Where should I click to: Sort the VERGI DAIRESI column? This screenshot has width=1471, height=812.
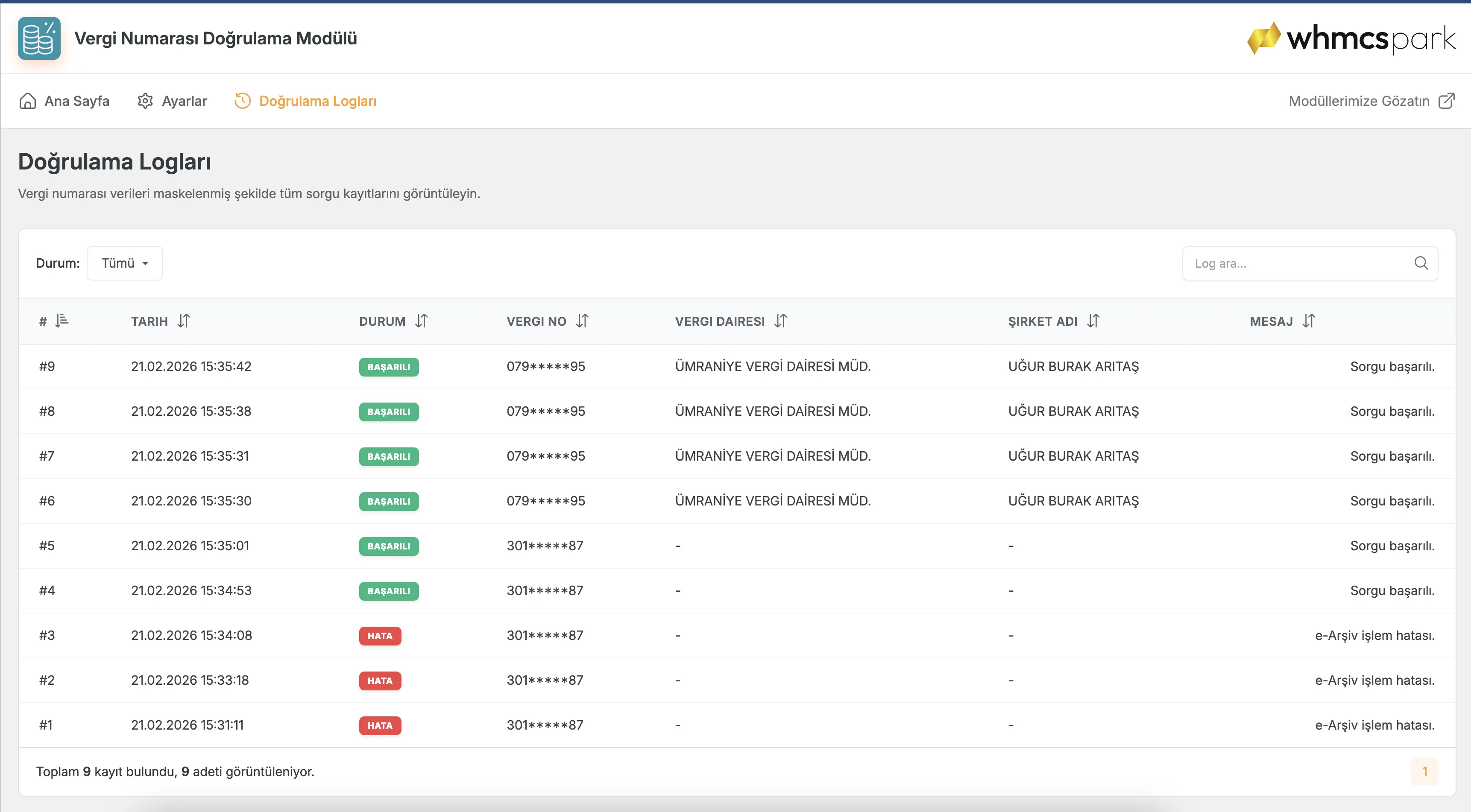coord(781,321)
